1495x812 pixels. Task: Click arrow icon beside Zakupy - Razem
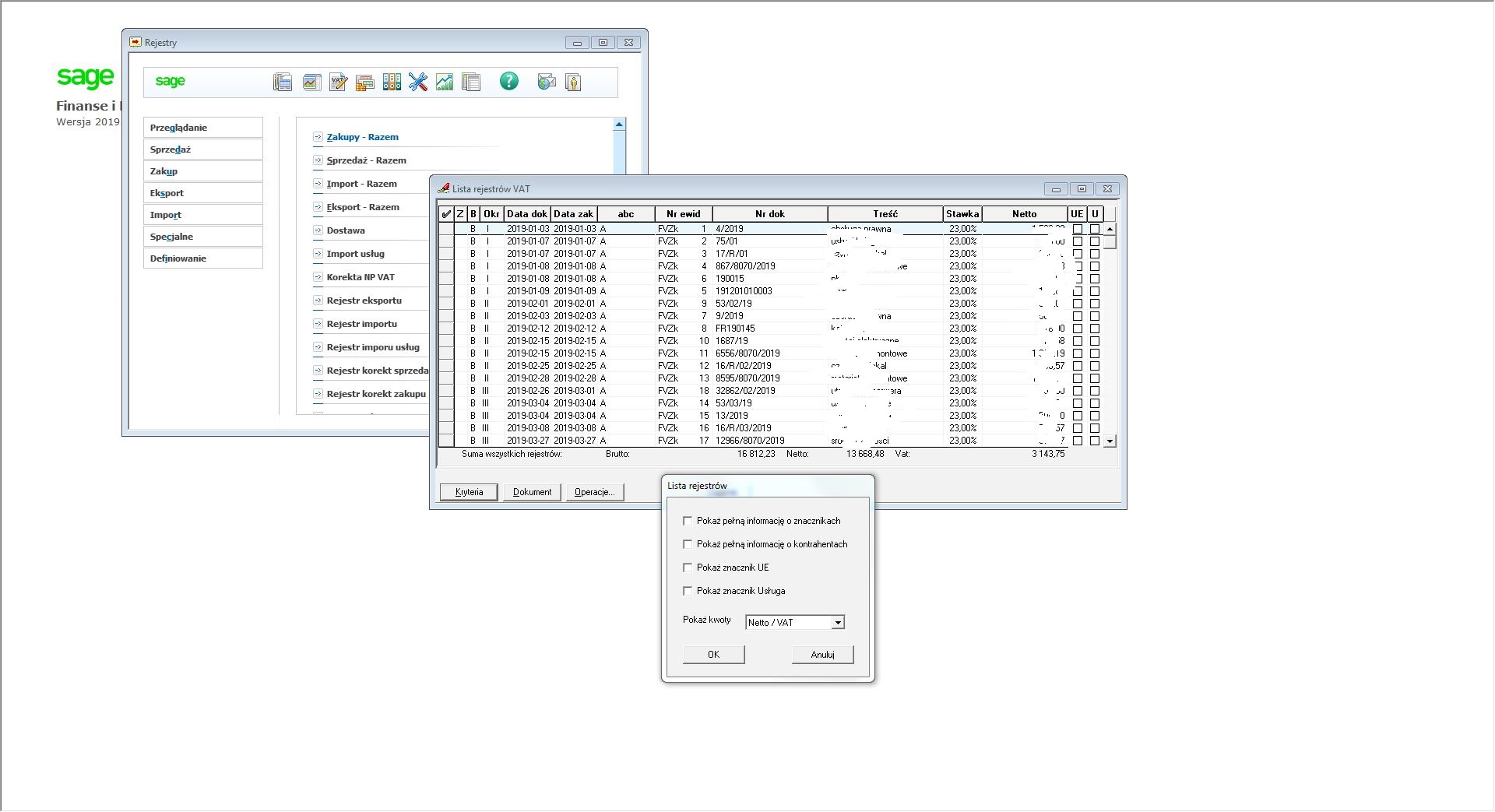pos(318,137)
